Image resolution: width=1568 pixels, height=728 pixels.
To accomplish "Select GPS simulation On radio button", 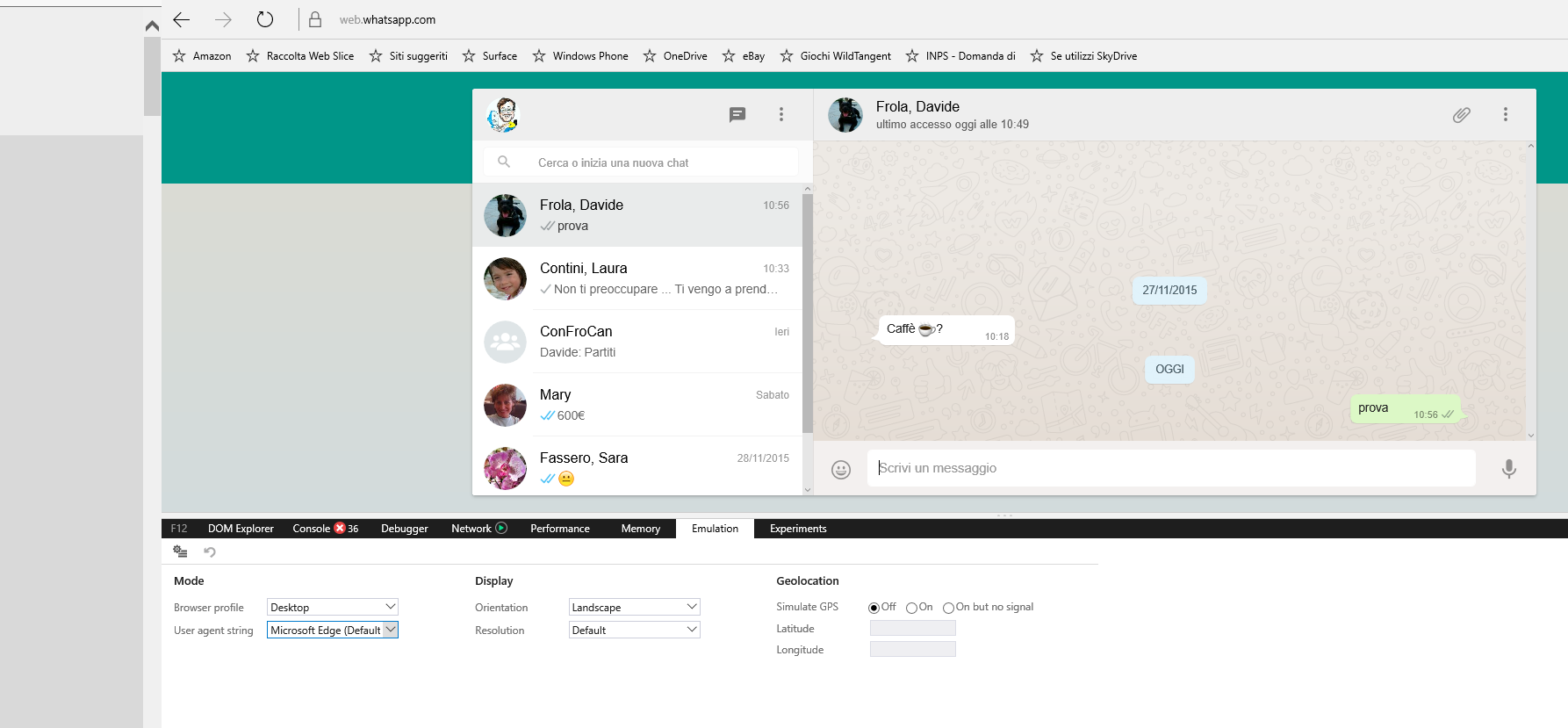I will 911,608.
